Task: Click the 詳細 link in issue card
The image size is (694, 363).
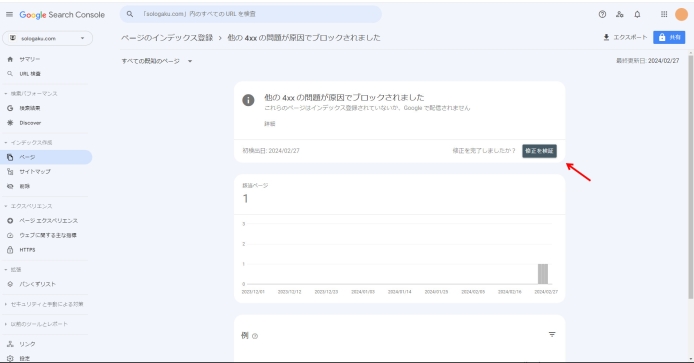Action: pos(270,124)
